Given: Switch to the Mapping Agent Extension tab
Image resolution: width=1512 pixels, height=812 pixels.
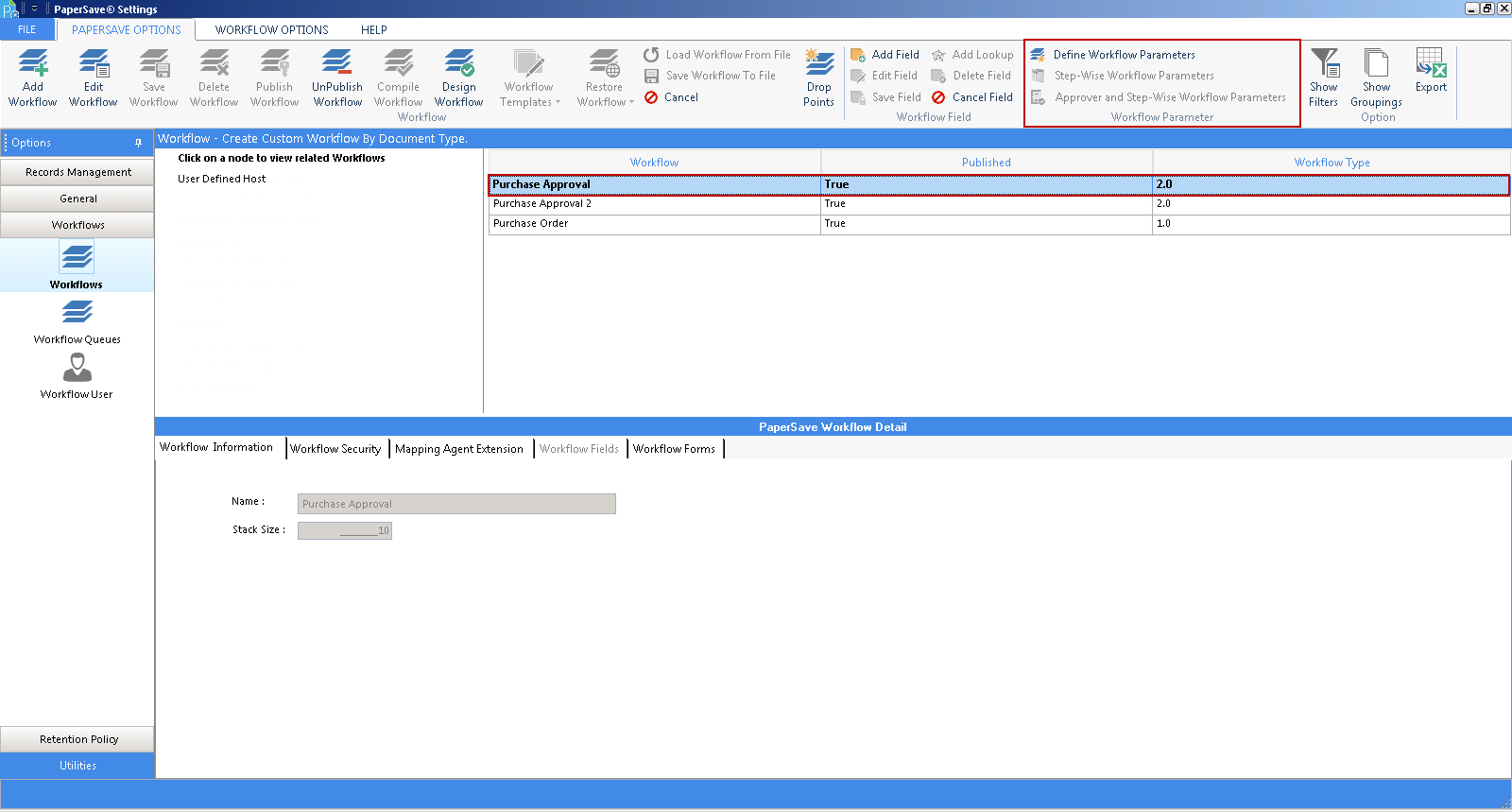Looking at the screenshot, I should pyautogui.click(x=459, y=449).
